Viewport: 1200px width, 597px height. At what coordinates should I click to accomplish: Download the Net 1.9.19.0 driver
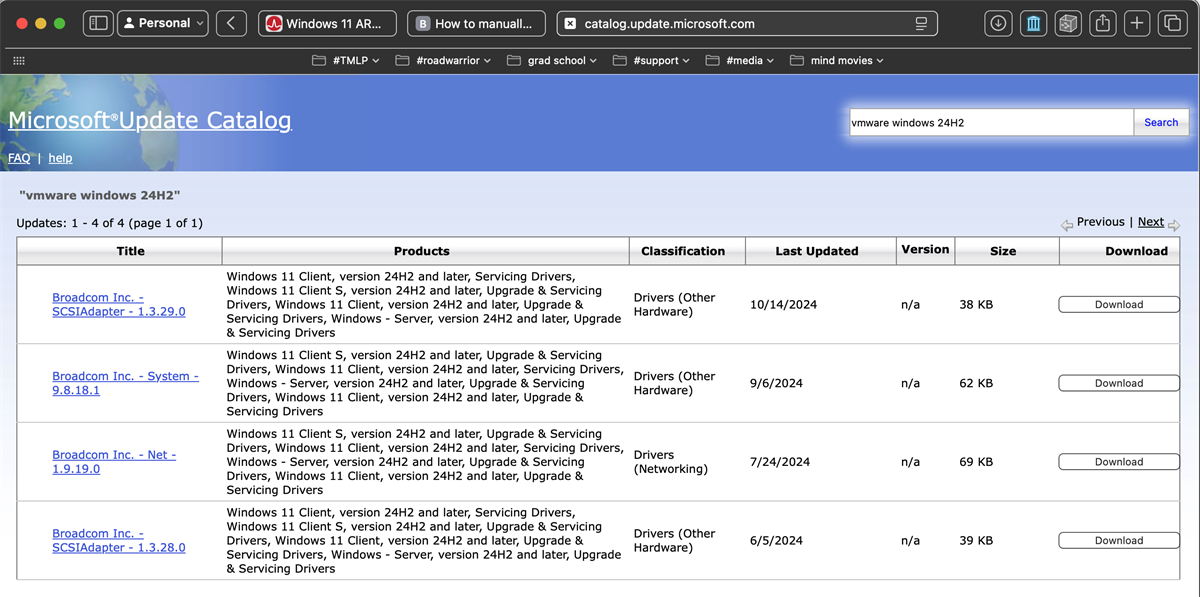(x=1119, y=462)
